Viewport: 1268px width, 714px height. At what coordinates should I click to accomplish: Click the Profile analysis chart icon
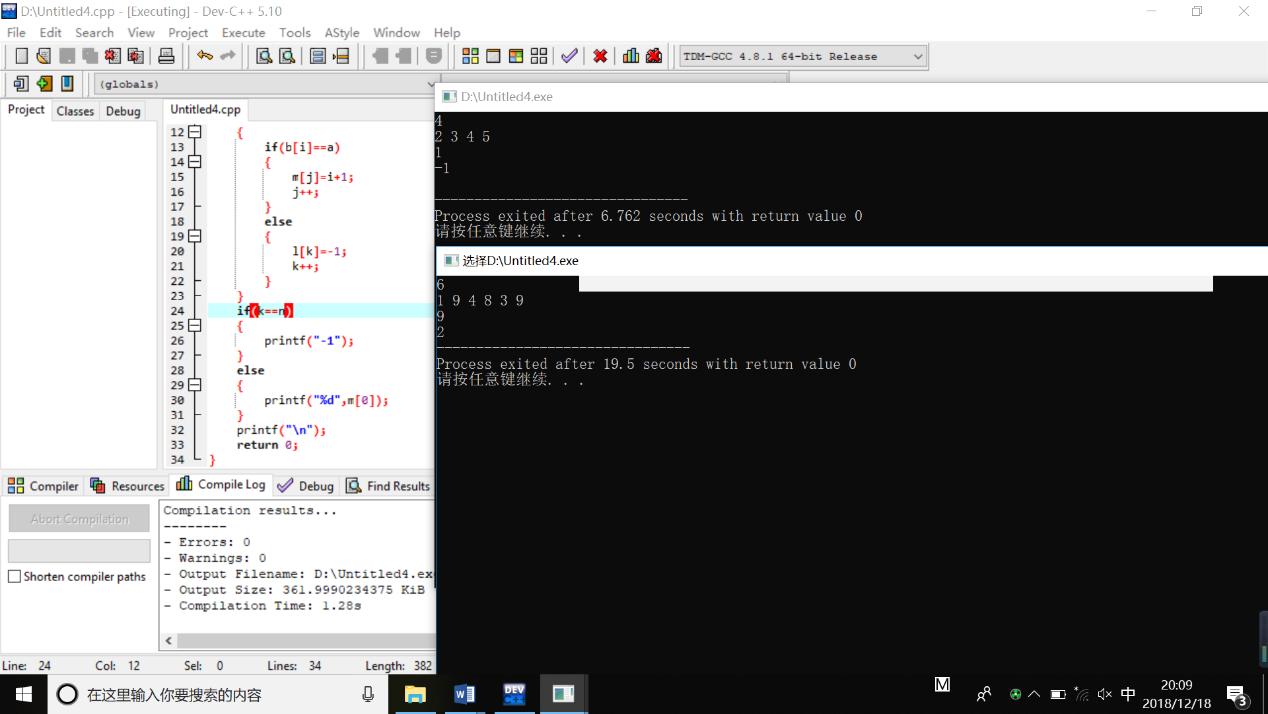point(631,56)
